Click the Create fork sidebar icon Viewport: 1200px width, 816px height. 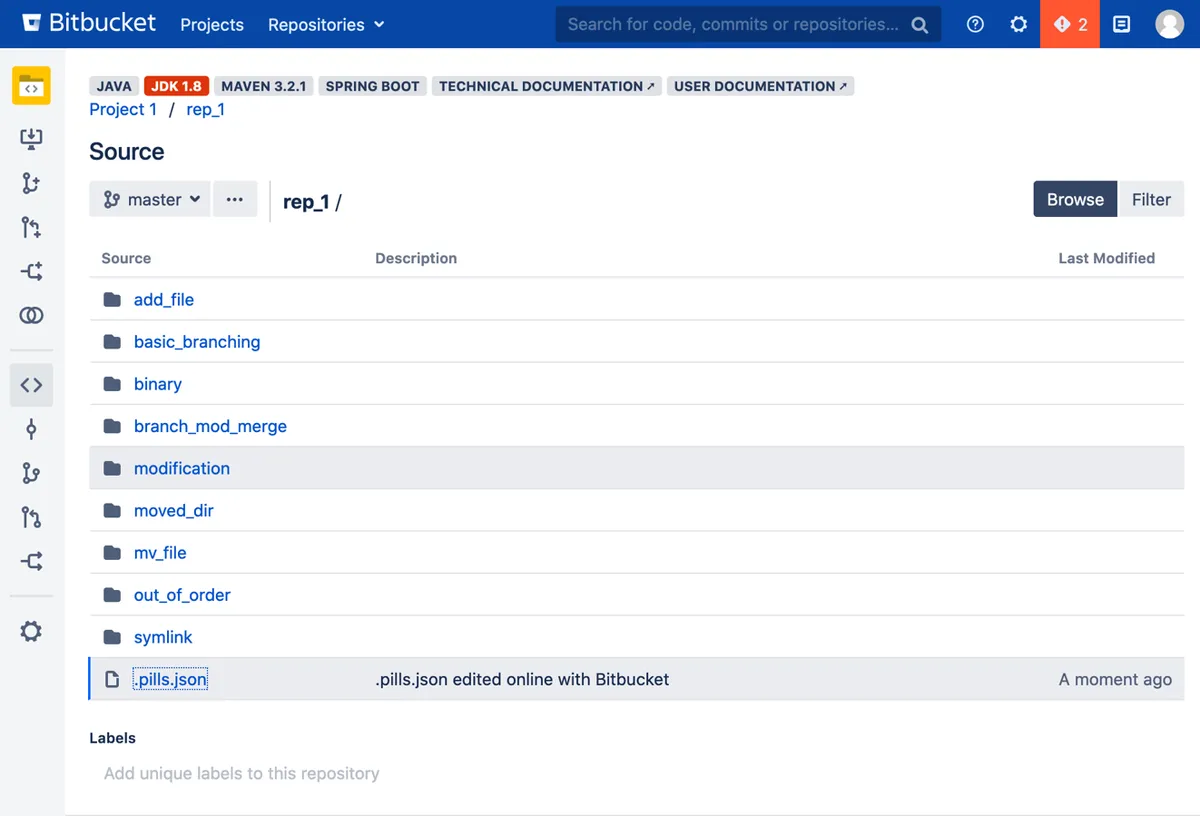tap(31, 272)
